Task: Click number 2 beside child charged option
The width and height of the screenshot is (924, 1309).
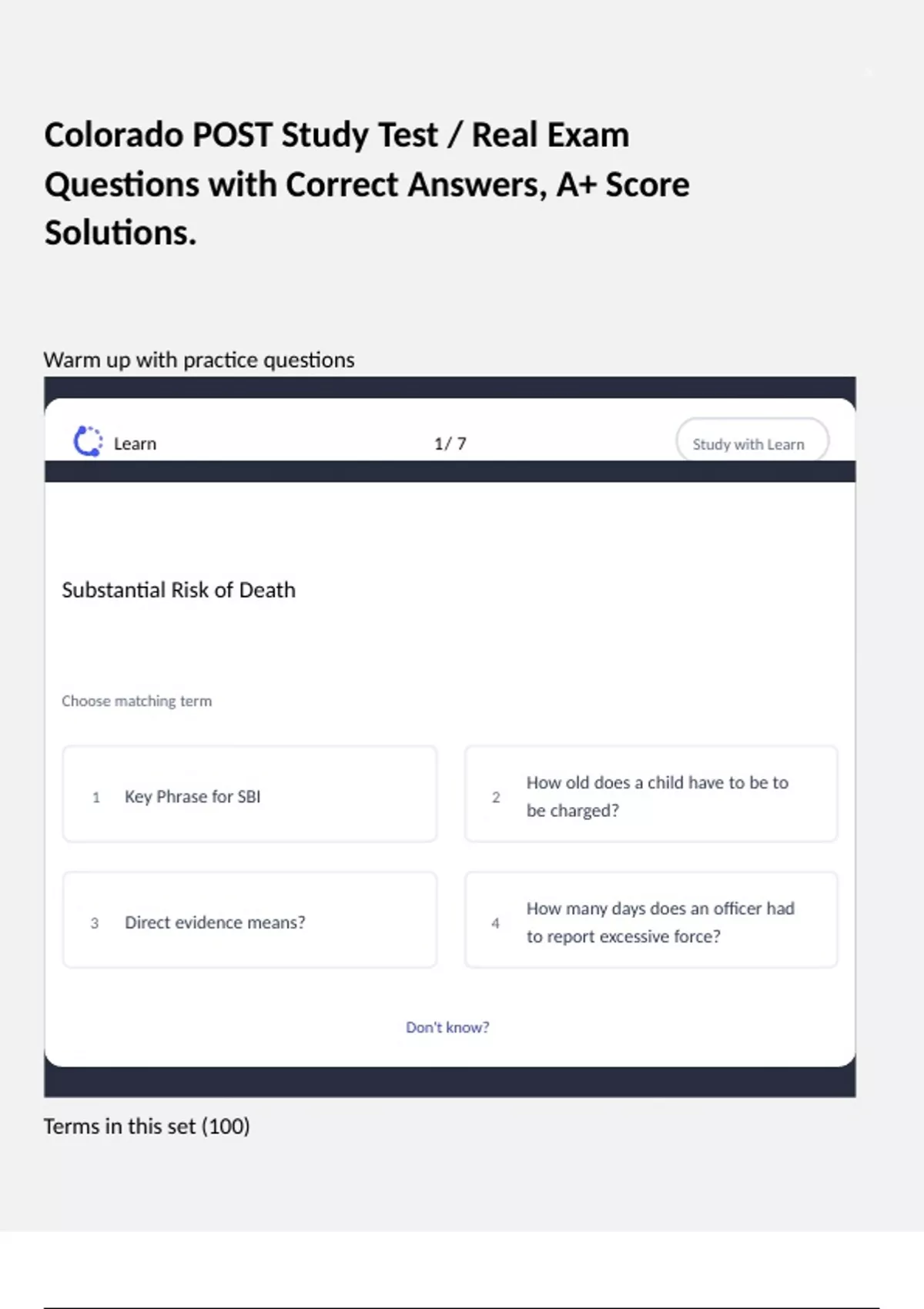Action: pos(496,797)
